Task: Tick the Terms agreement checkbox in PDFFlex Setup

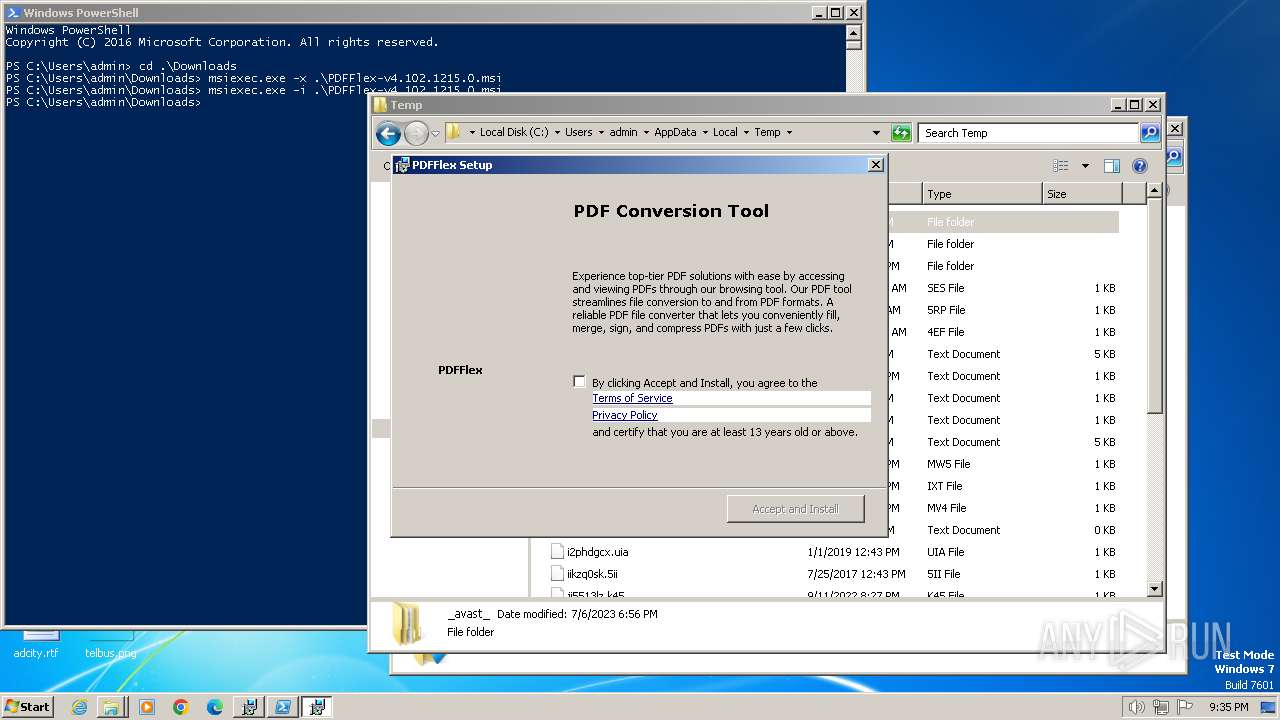Action: 579,381
